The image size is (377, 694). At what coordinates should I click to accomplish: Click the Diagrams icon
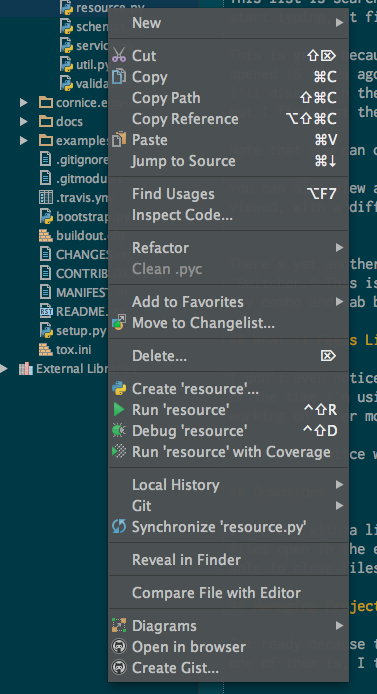tap(119, 625)
